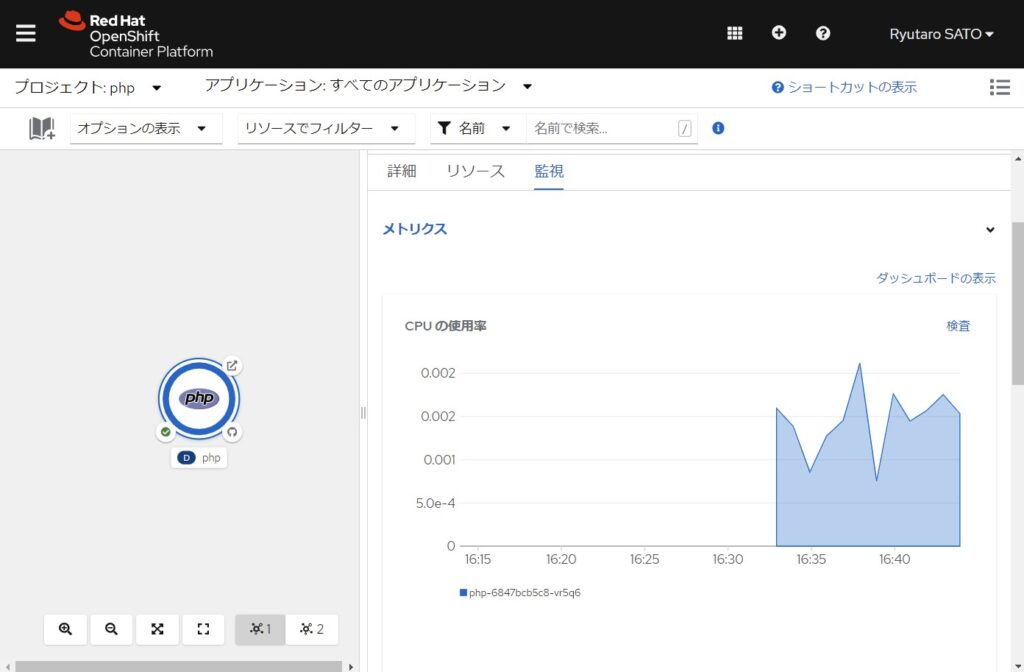This screenshot has width=1024, height=672.
Task: Zoom in on the topology view
Action: pos(65,629)
